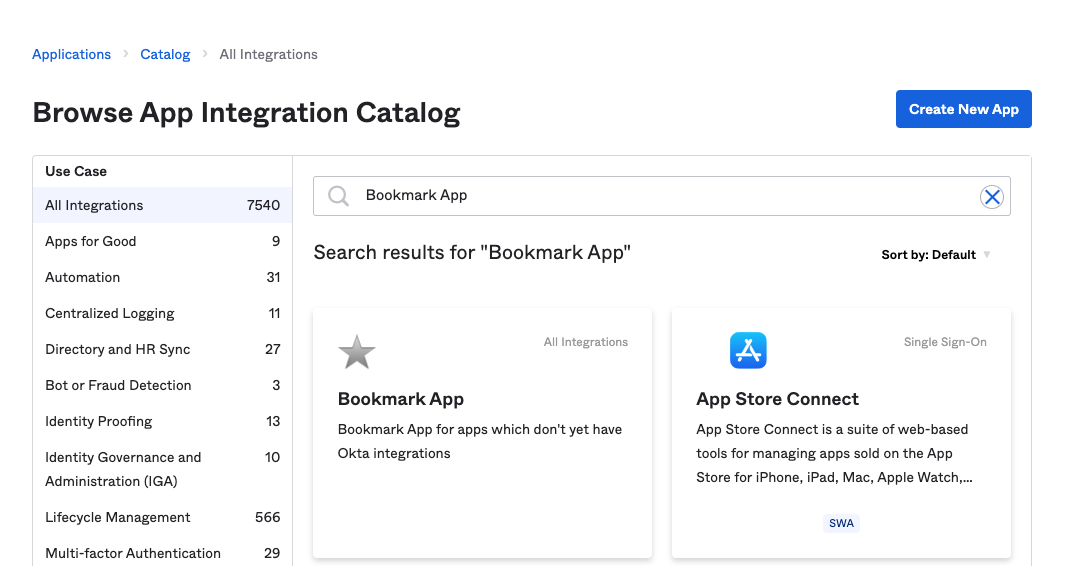The width and height of the screenshot is (1069, 566).
Task: Click the Use Case sidebar heading
Action: click(x=76, y=171)
